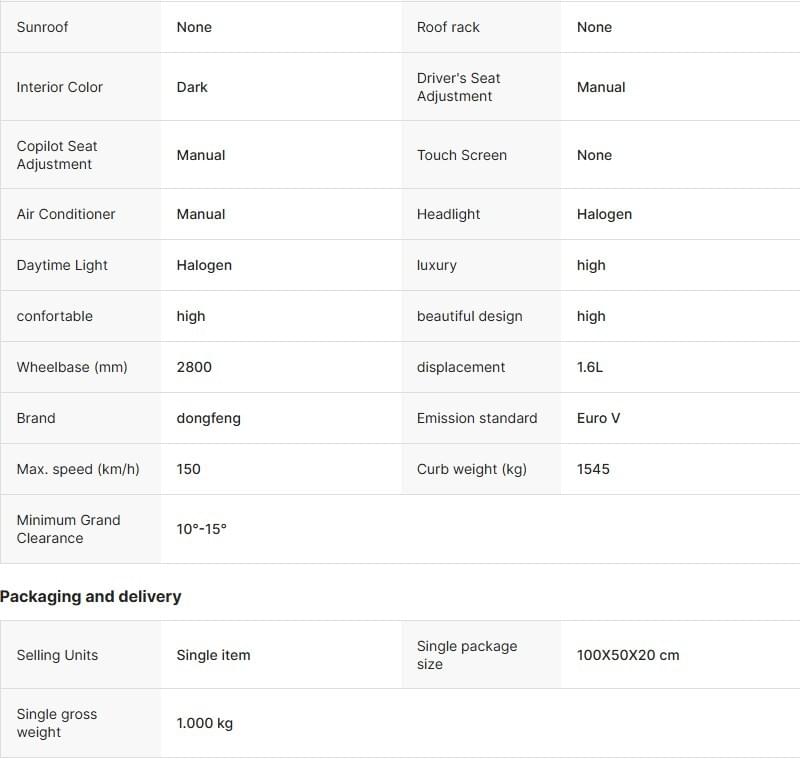800x759 pixels.
Task: Click the package size value 100X50X20 cm
Action: (x=627, y=655)
